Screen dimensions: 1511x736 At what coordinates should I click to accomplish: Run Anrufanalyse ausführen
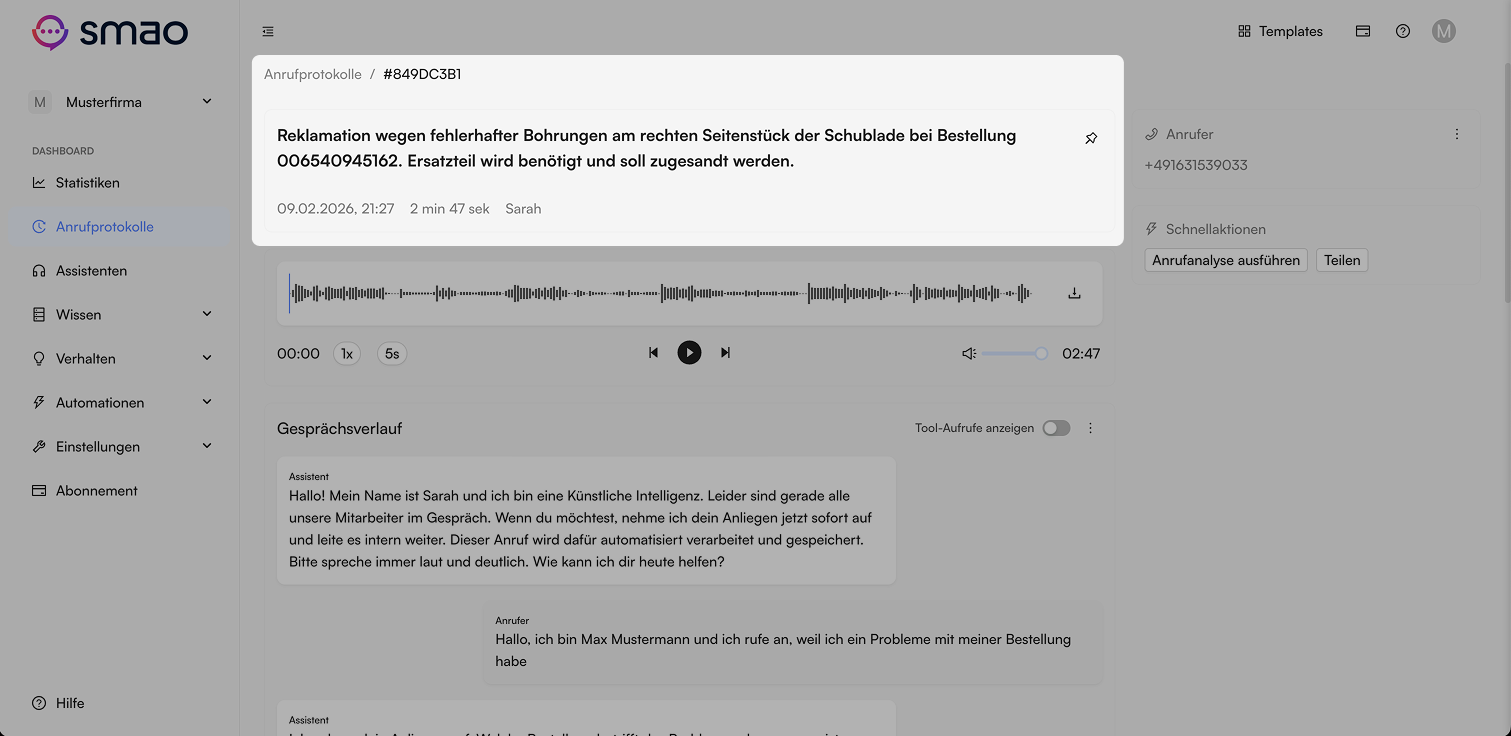(x=1226, y=260)
